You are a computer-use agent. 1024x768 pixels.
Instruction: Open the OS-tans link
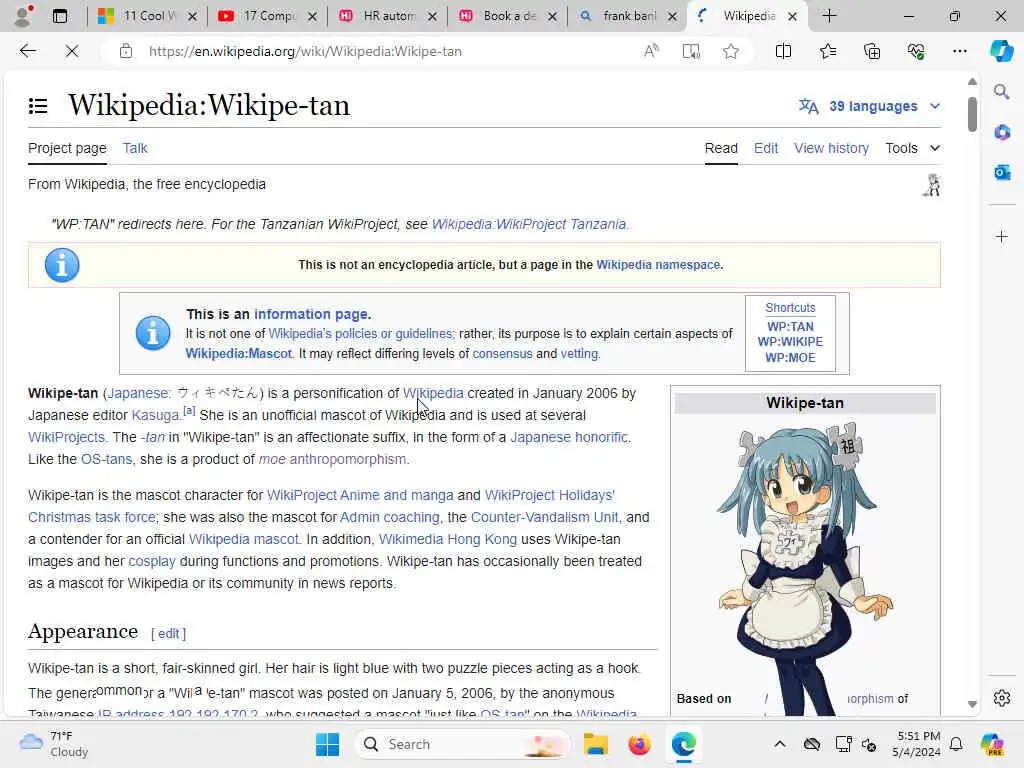click(x=106, y=459)
